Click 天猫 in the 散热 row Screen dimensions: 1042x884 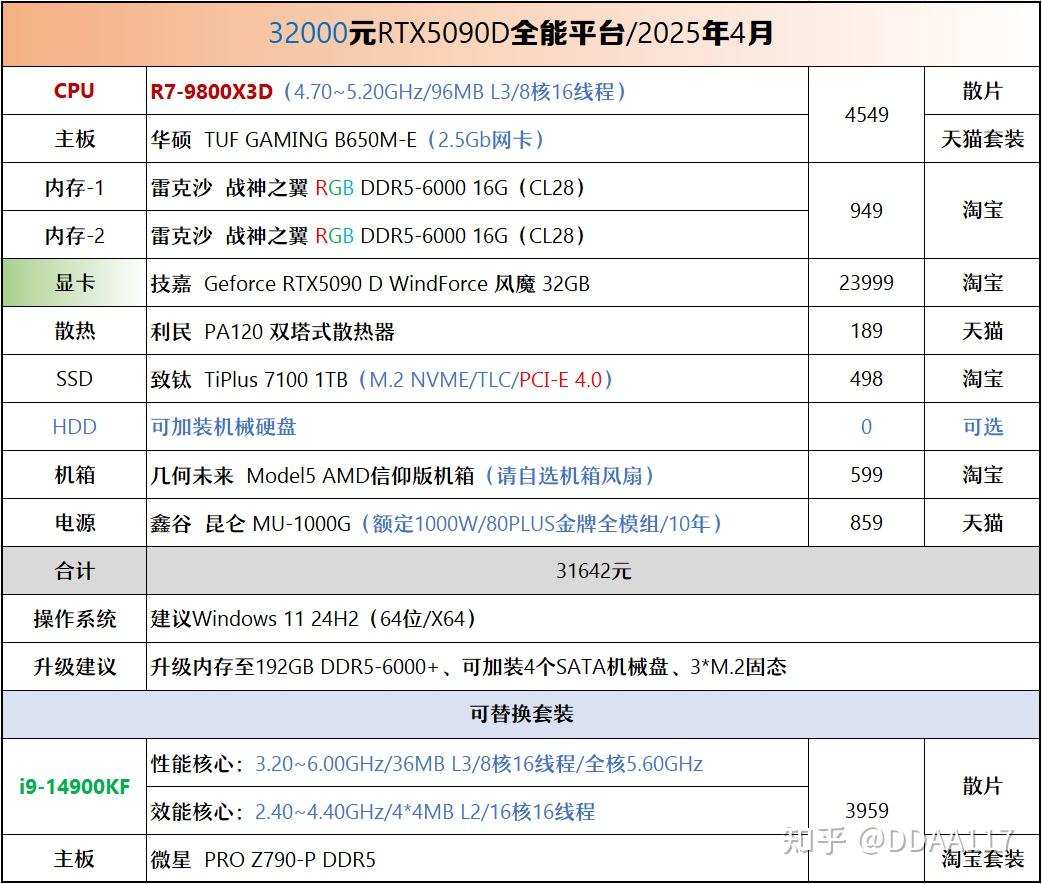point(982,331)
